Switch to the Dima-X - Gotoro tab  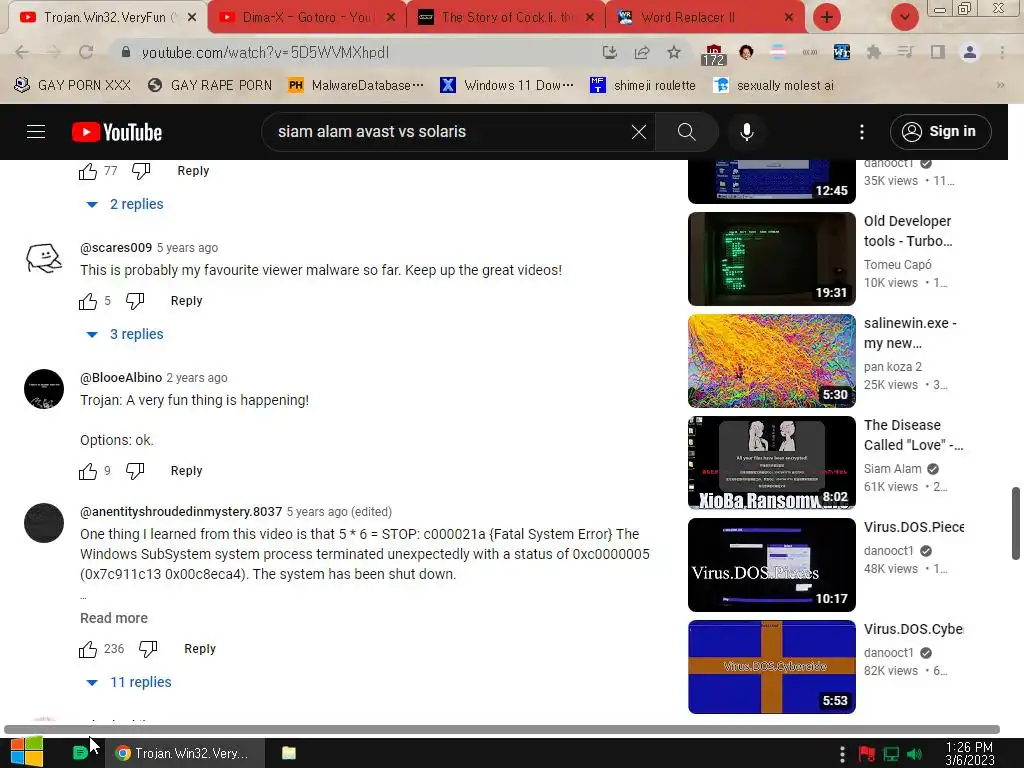tap(307, 17)
